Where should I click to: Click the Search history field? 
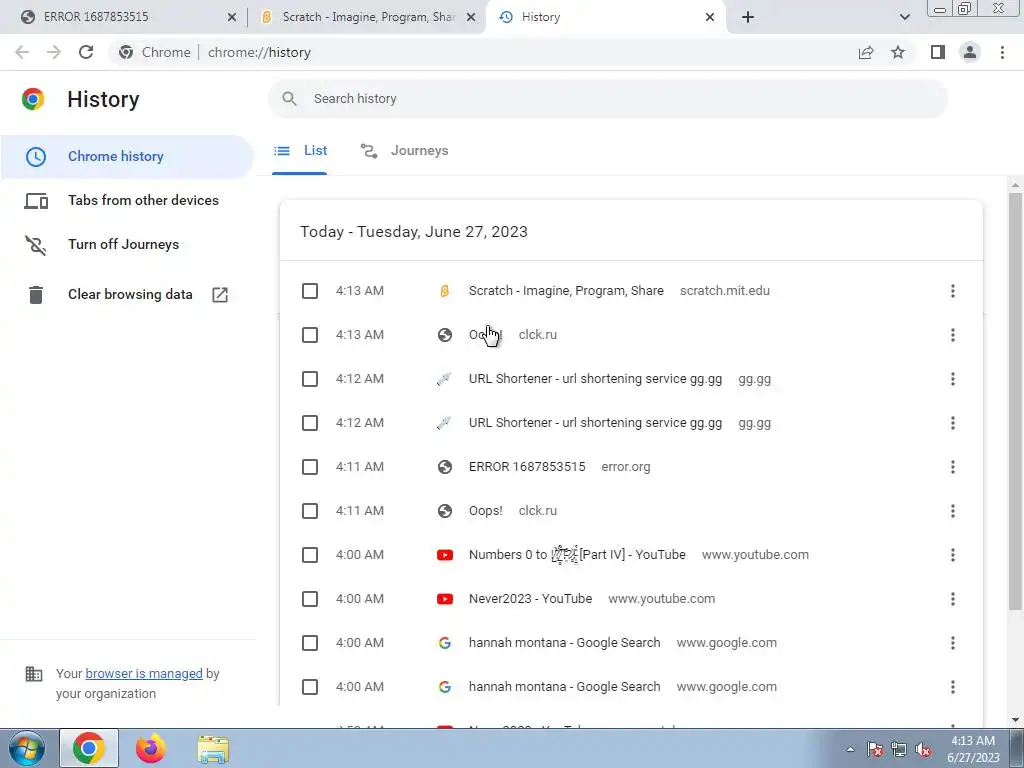[x=607, y=99]
